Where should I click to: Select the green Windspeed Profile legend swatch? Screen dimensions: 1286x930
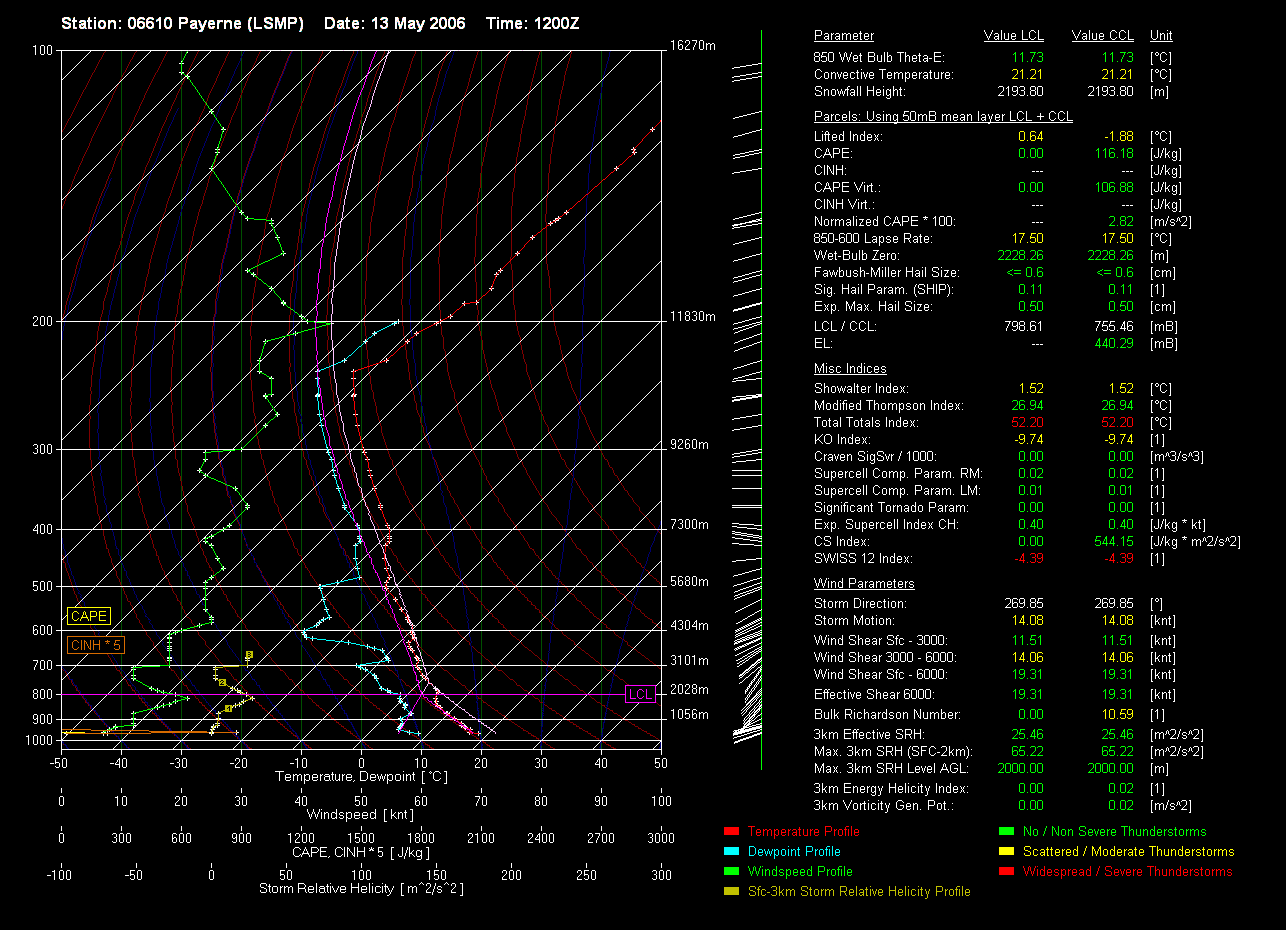[x=730, y=871]
